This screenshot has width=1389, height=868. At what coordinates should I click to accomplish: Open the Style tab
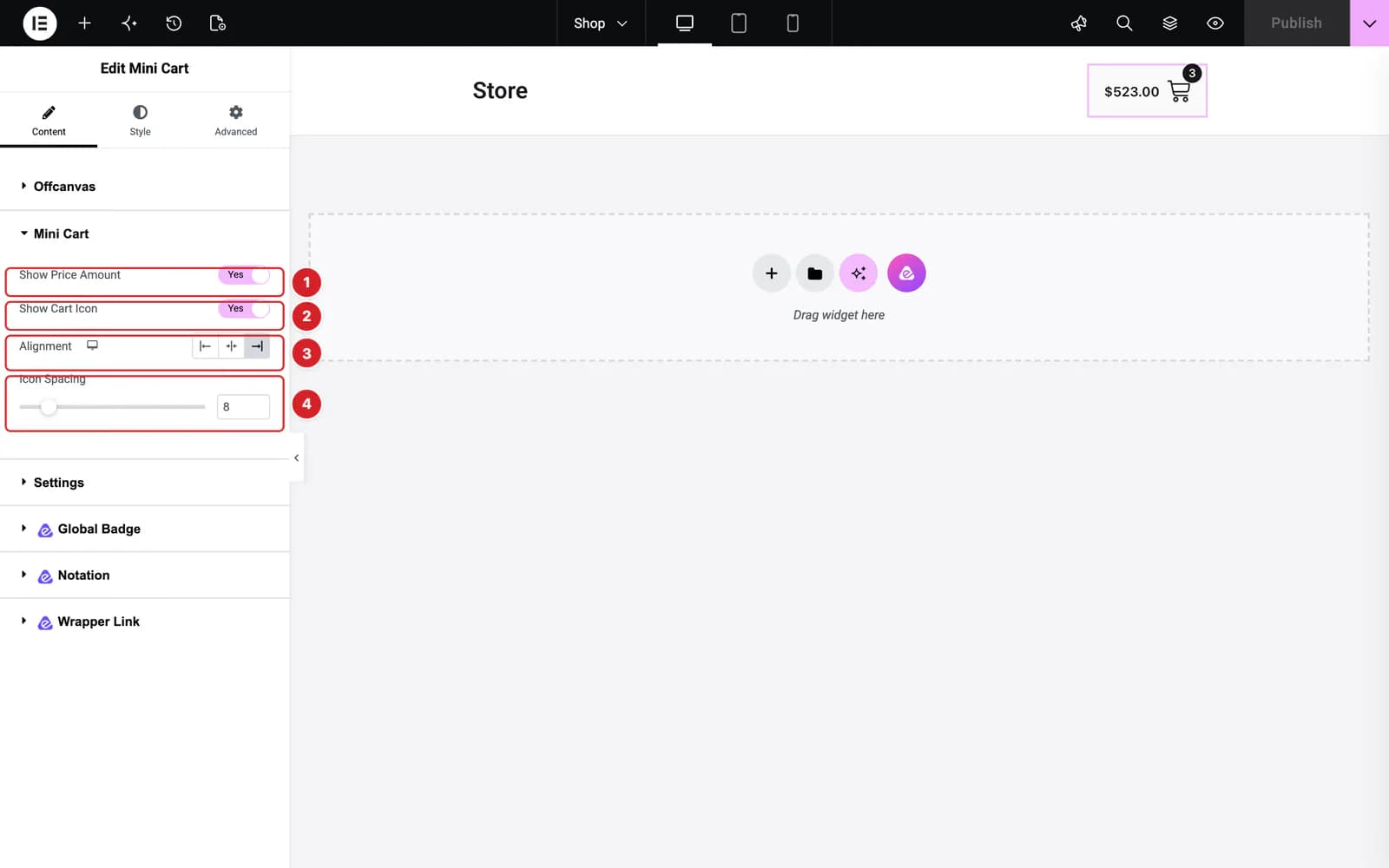point(140,120)
